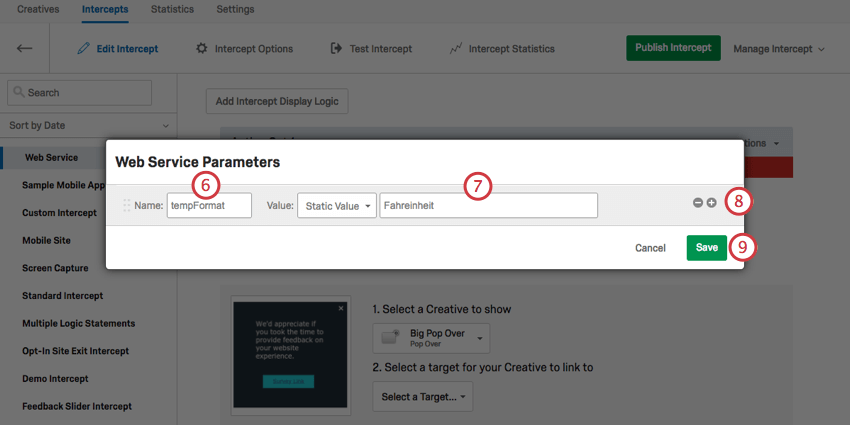Expand the Manage Intercept menu
850x425 pixels.
(x=778, y=49)
